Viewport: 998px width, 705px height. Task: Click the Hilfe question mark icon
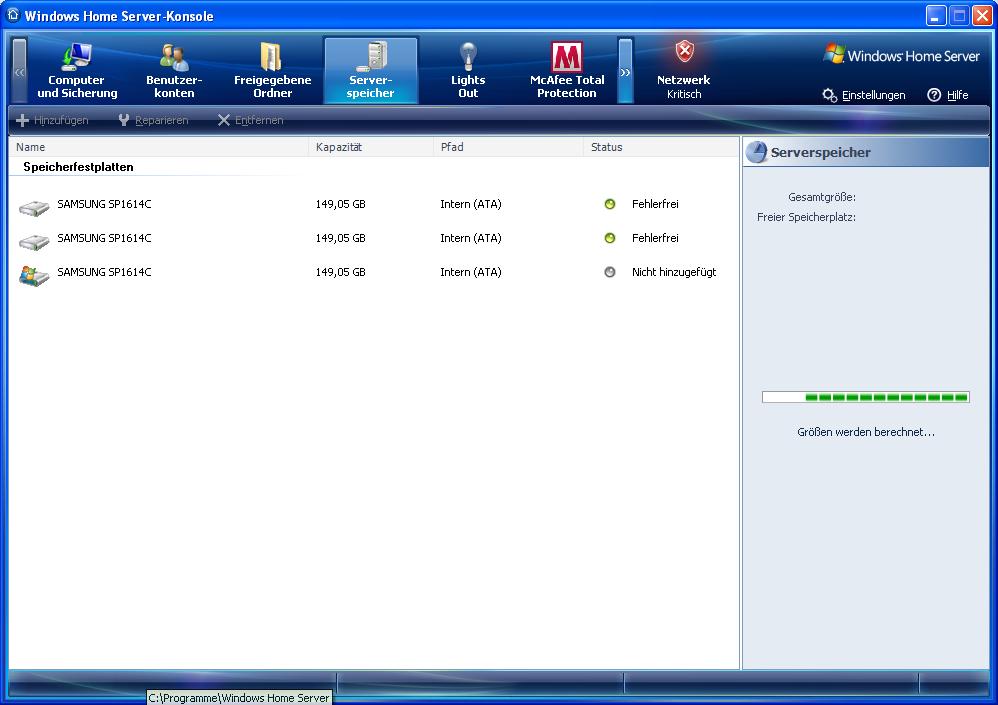pos(934,95)
